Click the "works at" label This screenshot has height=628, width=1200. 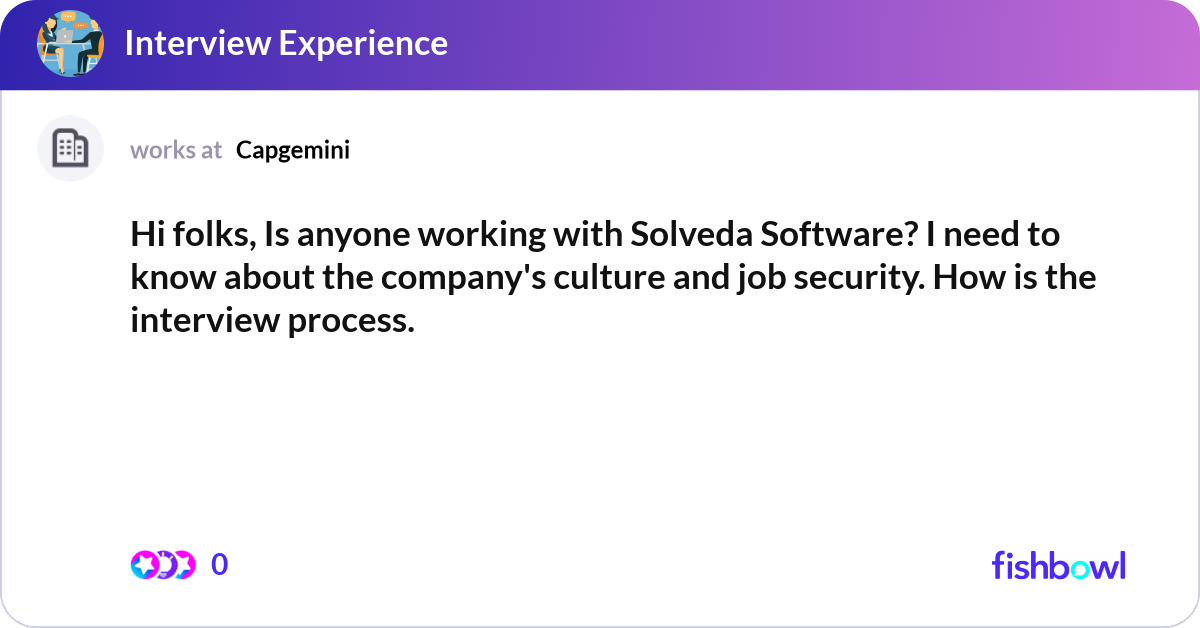[176, 150]
